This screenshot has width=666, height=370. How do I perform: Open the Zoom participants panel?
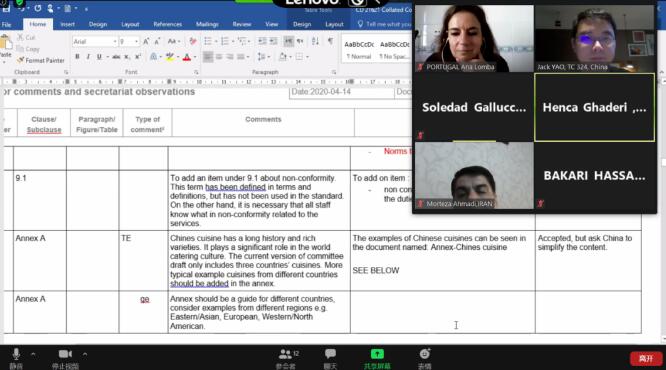point(286,358)
